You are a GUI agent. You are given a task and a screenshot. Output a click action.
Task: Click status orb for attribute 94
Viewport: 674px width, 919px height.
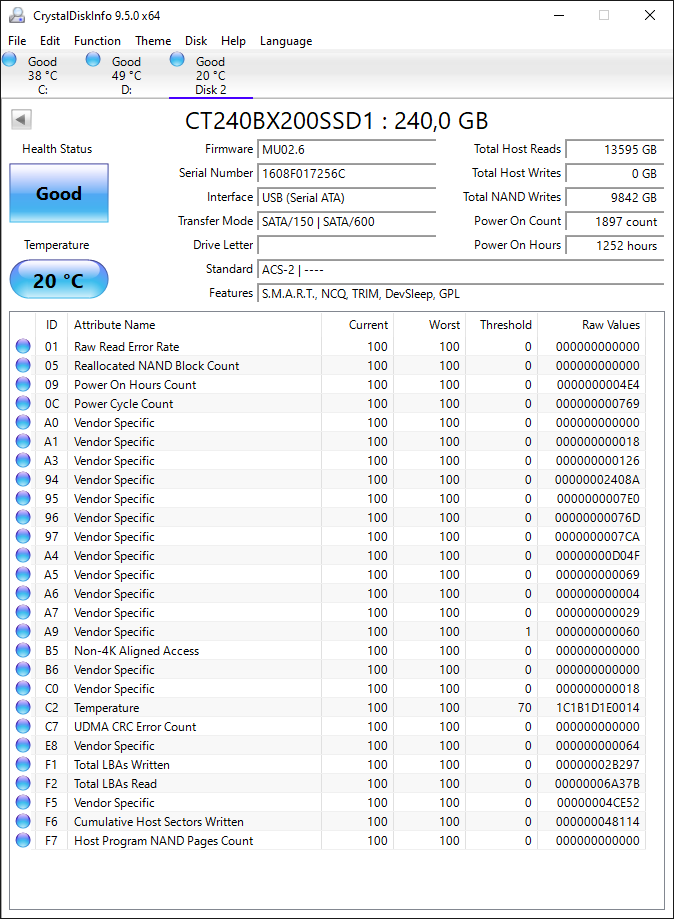click(x=23, y=479)
